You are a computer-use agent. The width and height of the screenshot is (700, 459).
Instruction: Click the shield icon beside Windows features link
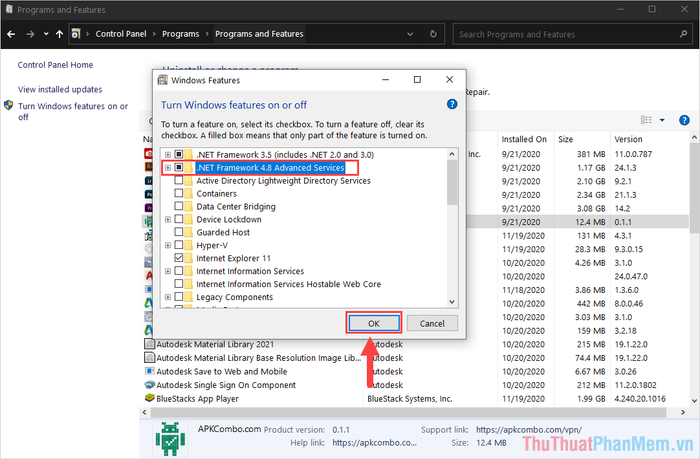8,106
